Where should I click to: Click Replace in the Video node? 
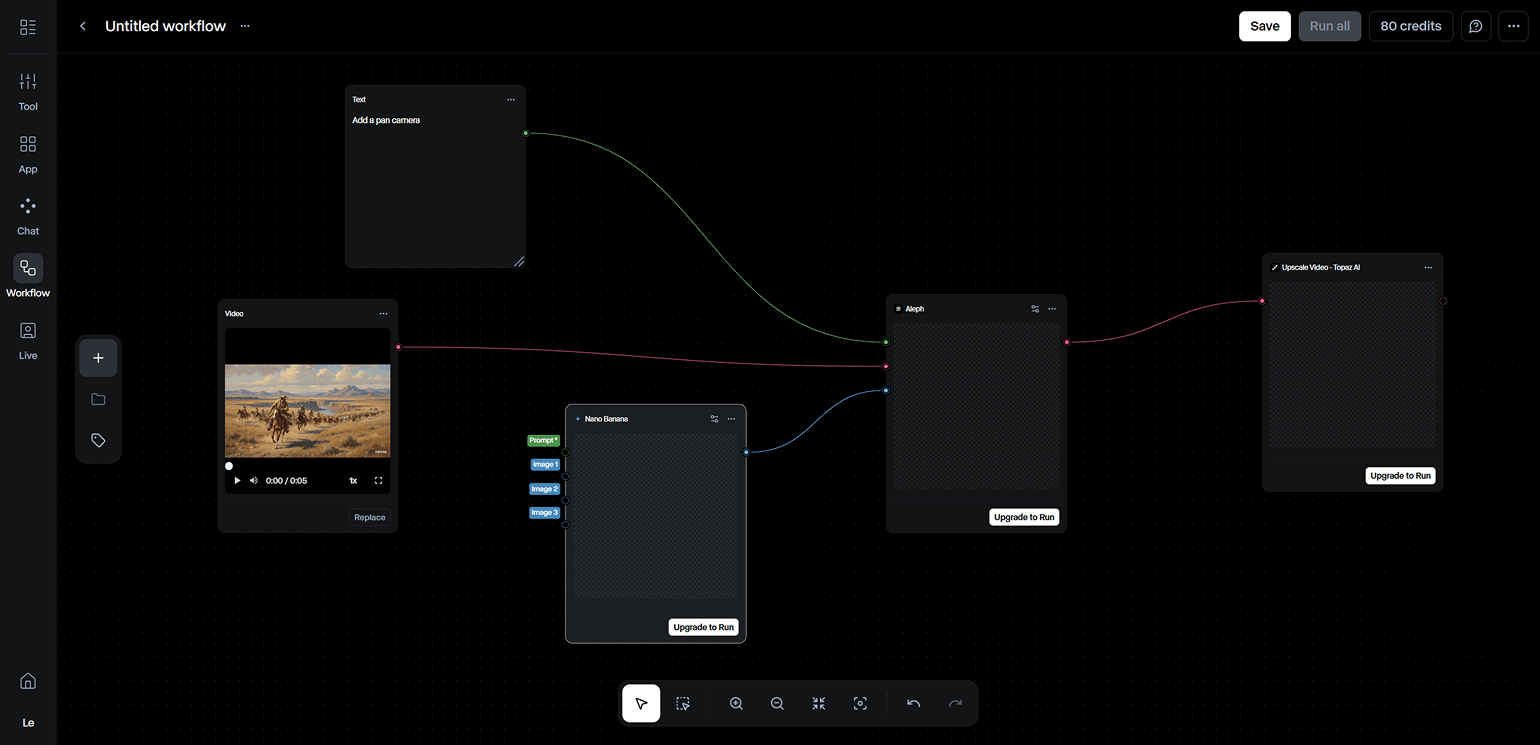pyautogui.click(x=369, y=517)
